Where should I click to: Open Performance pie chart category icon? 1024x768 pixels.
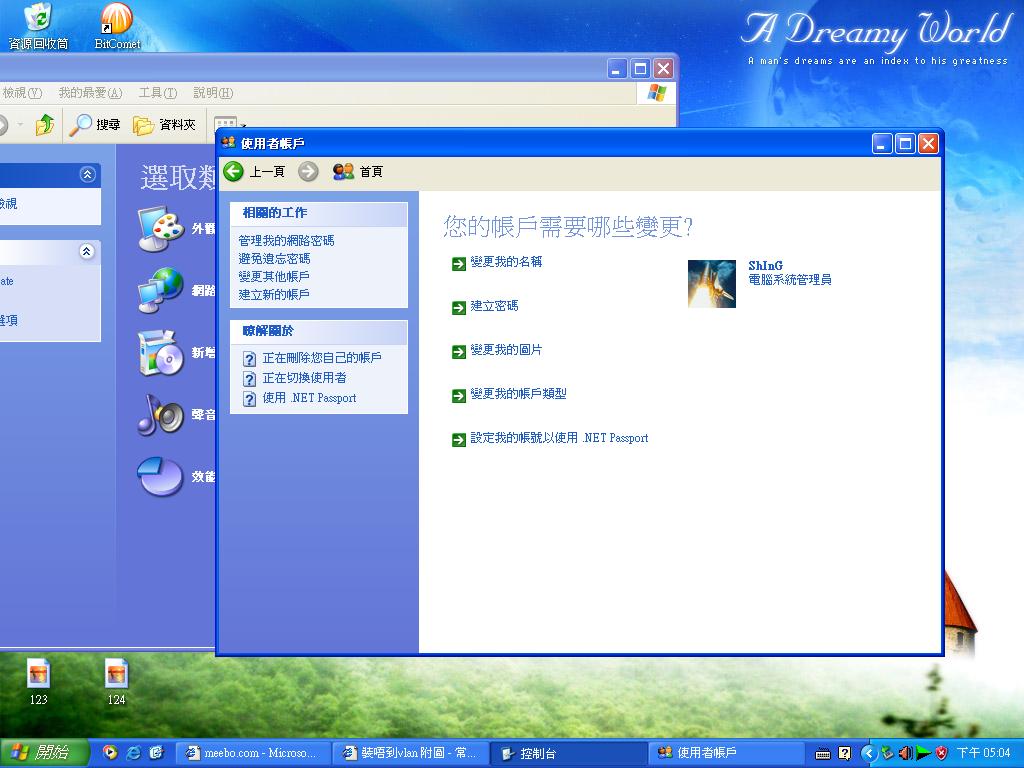(x=161, y=476)
